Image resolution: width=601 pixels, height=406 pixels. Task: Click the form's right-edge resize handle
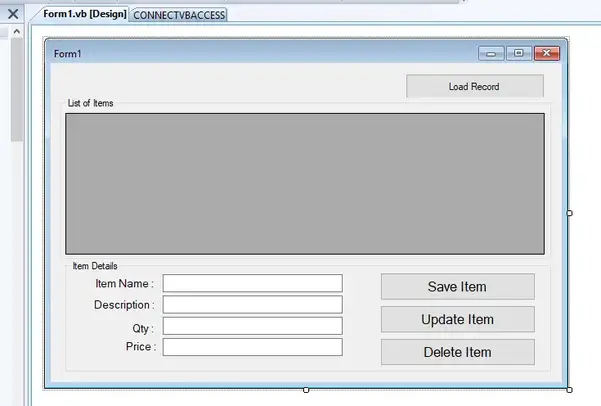tap(570, 213)
